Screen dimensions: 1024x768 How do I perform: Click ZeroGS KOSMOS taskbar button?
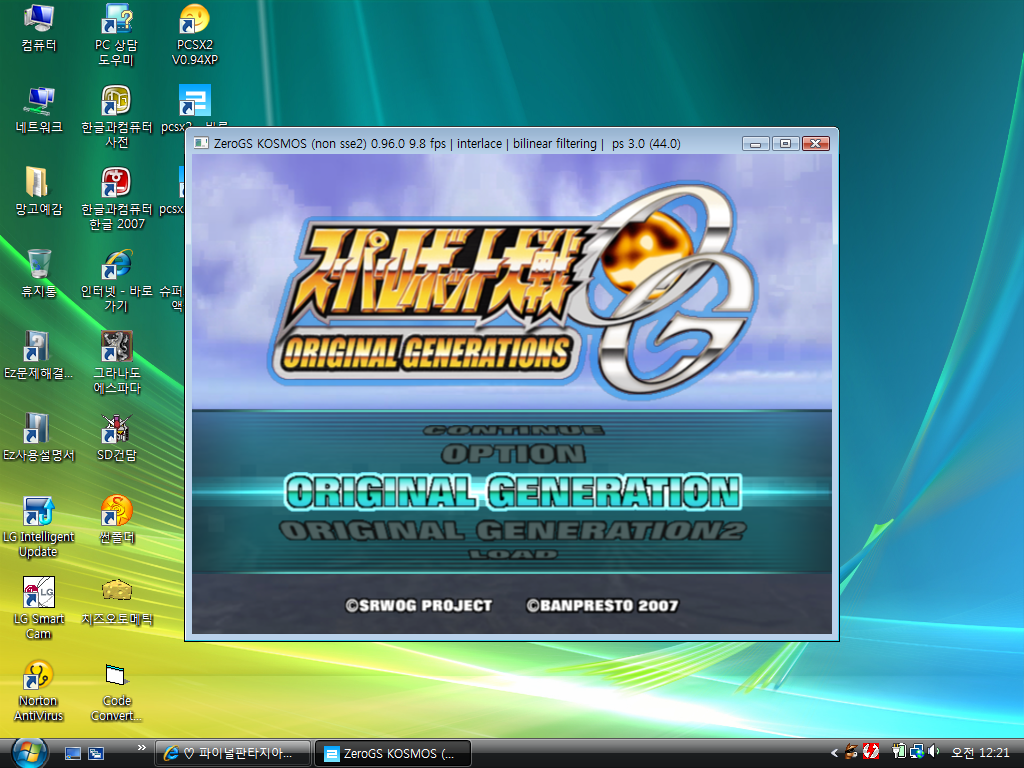pyautogui.click(x=392, y=754)
